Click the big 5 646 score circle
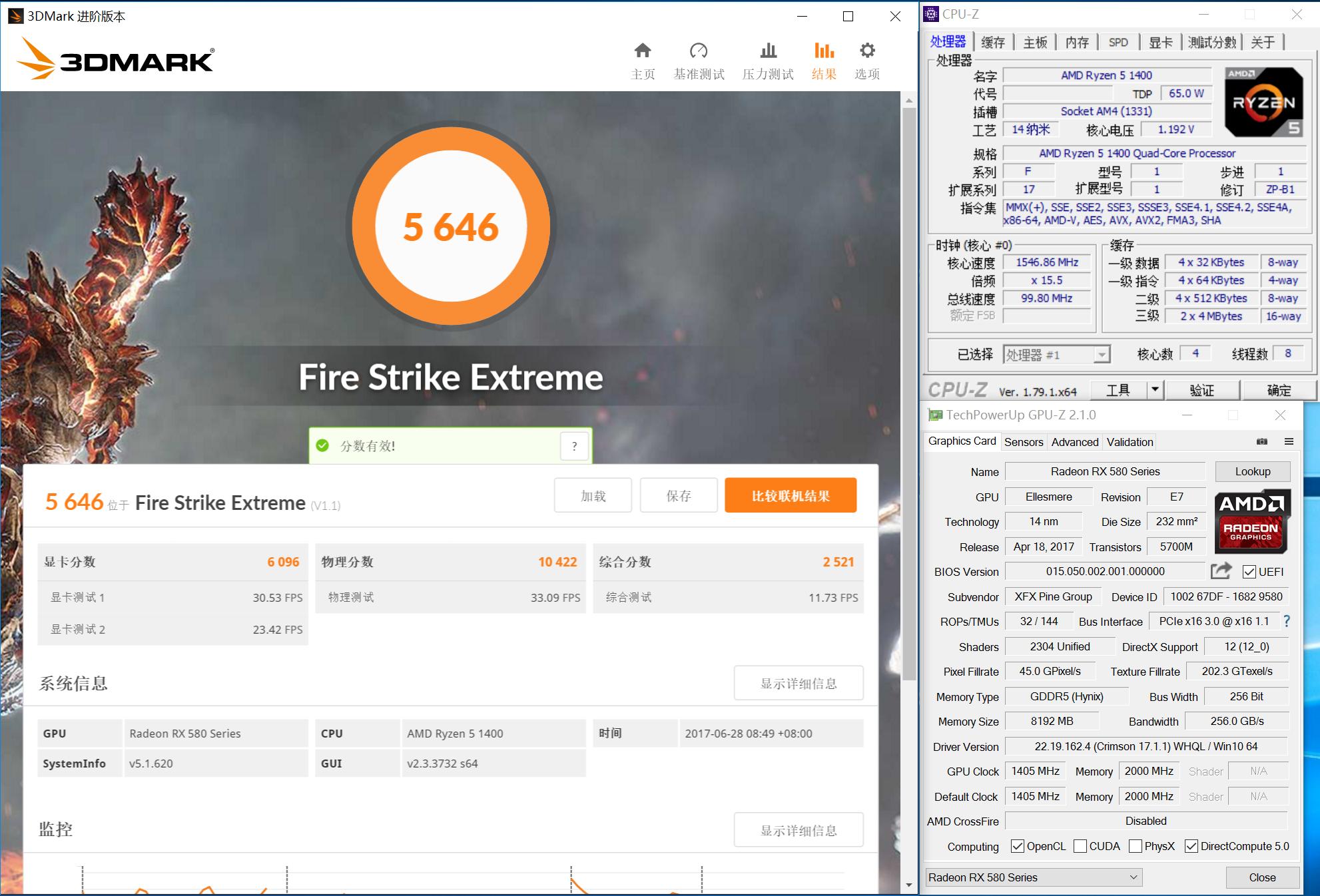Image resolution: width=1320 pixels, height=896 pixels. coord(451,226)
